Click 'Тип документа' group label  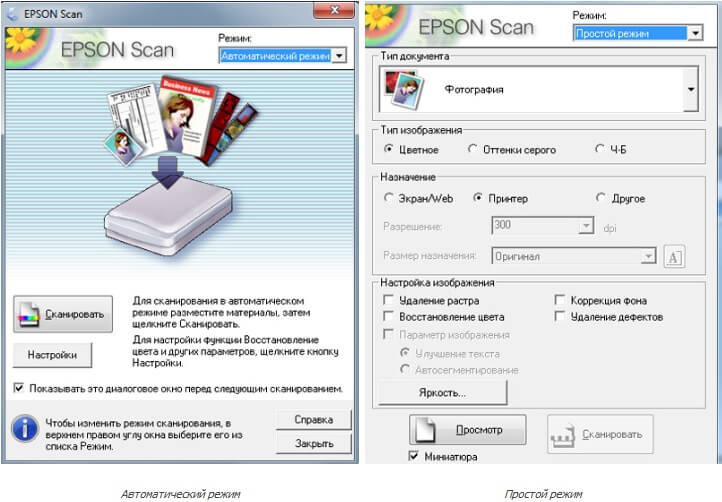click(414, 56)
